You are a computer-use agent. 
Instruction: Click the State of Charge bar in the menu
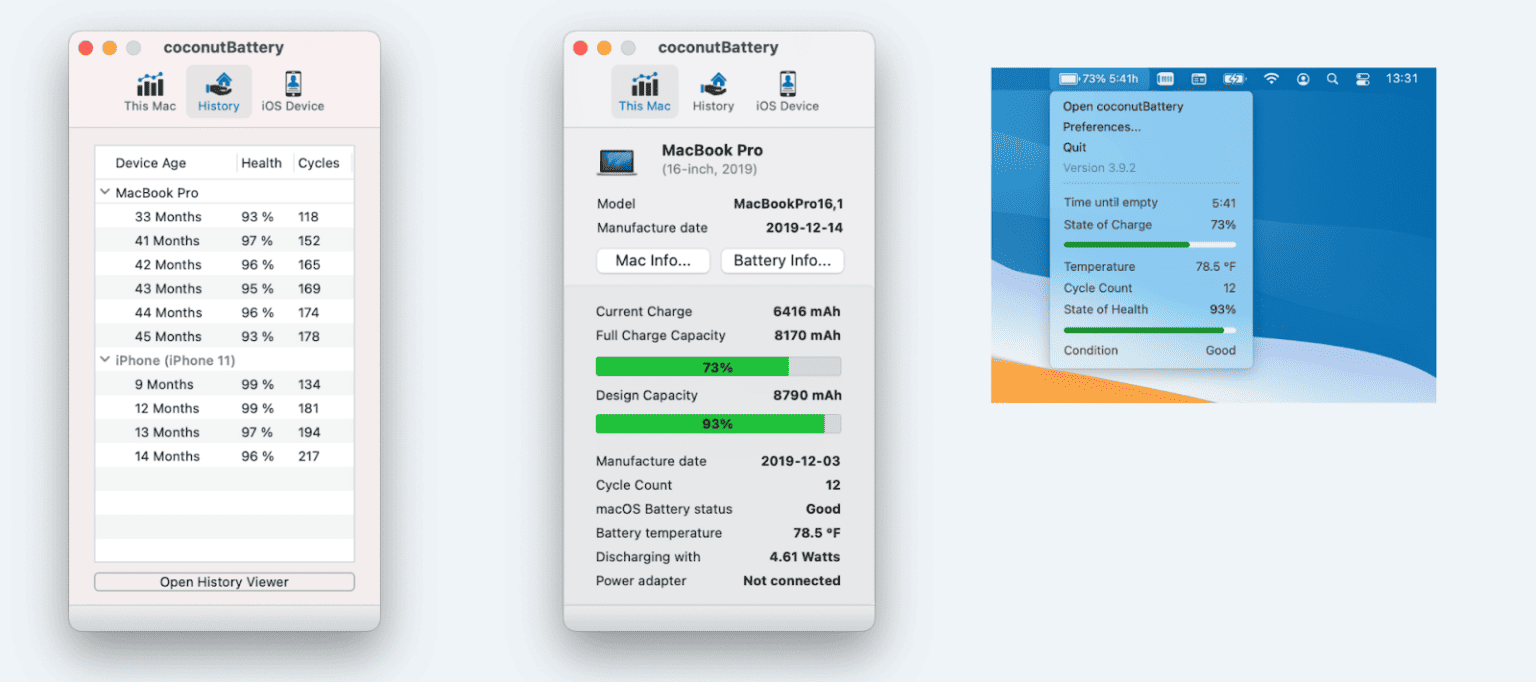point(1150,244)
